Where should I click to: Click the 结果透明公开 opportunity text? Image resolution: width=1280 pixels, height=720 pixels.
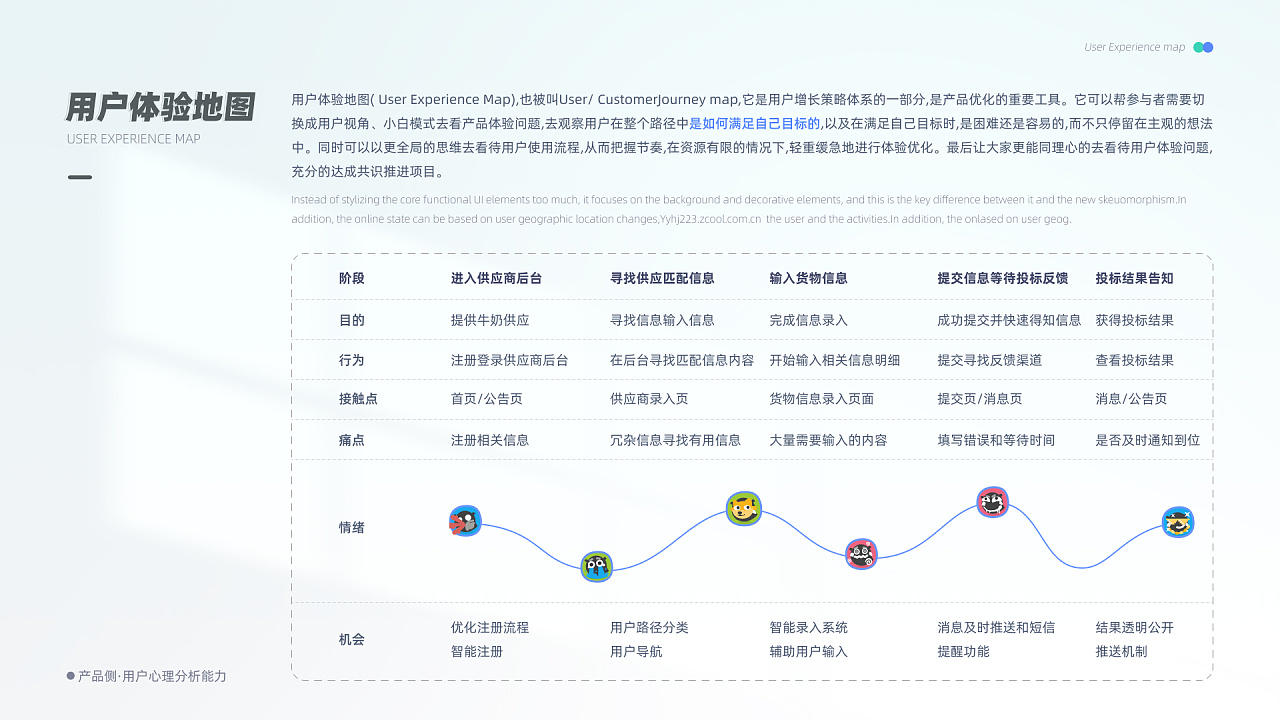click(x=1135, y=628)
